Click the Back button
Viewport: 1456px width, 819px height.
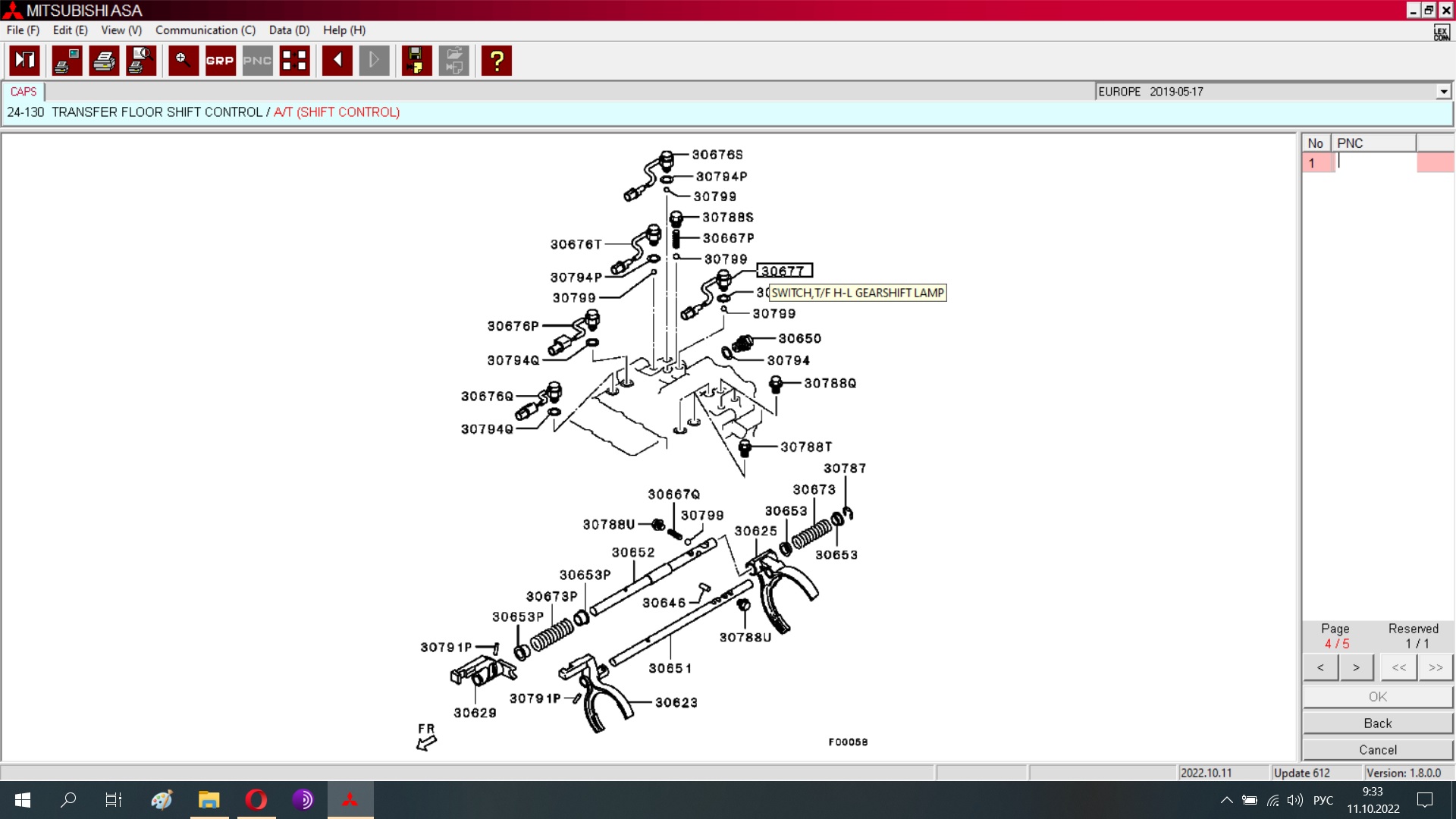tap(1377, 723)
